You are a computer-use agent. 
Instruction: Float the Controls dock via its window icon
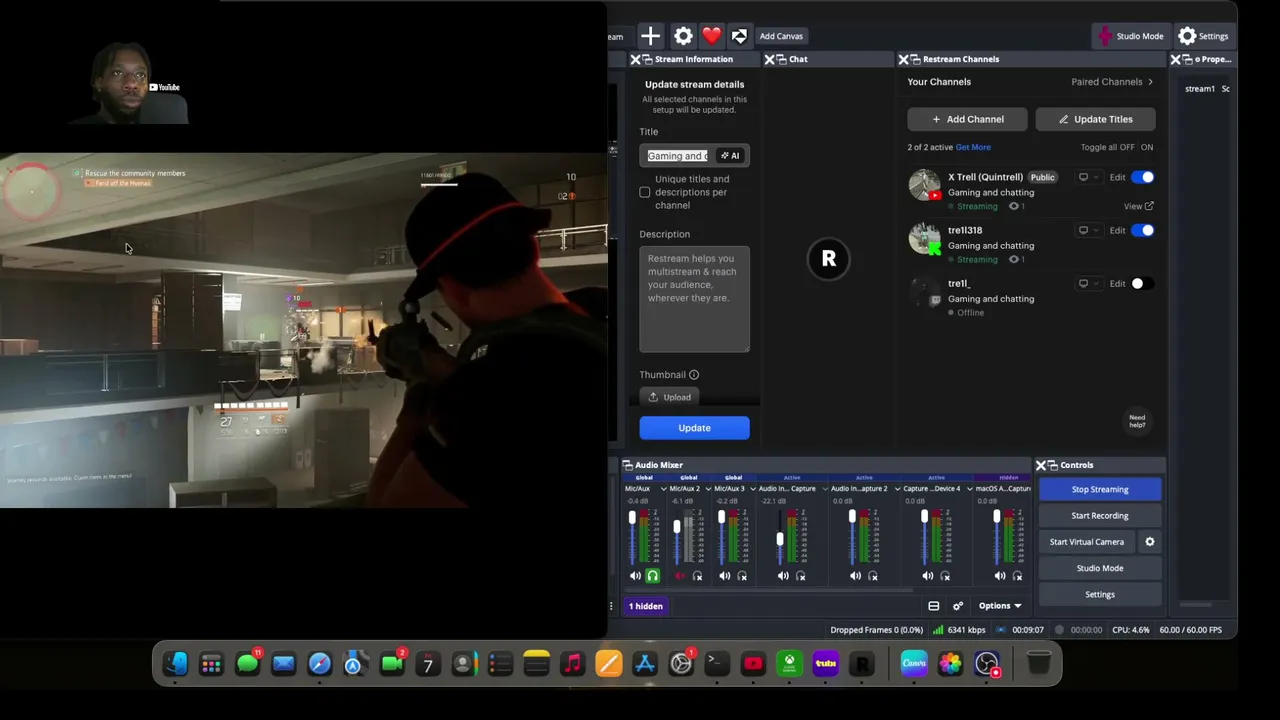click(x=1053, y=465)
